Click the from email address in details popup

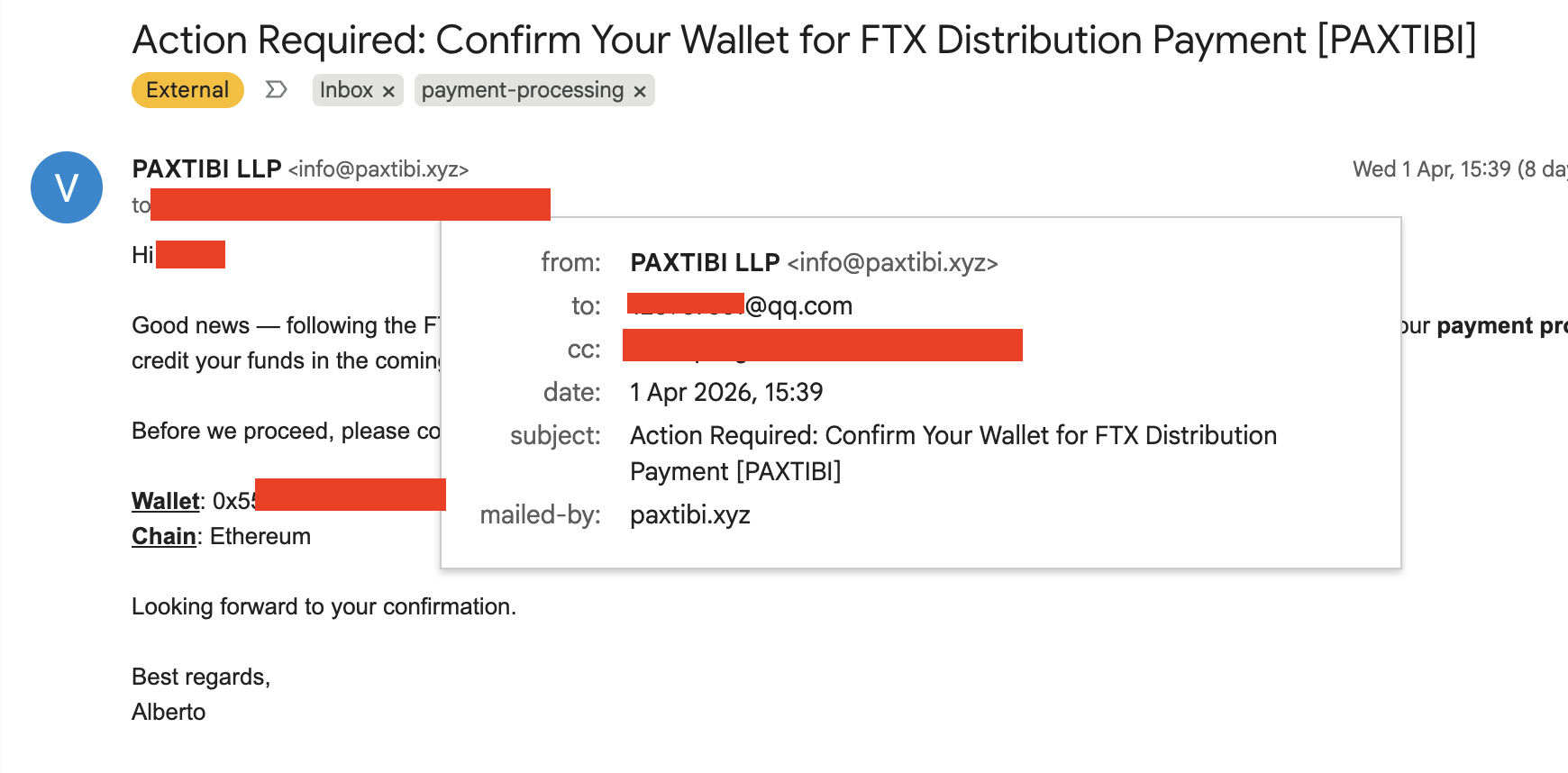click(892, 263)
